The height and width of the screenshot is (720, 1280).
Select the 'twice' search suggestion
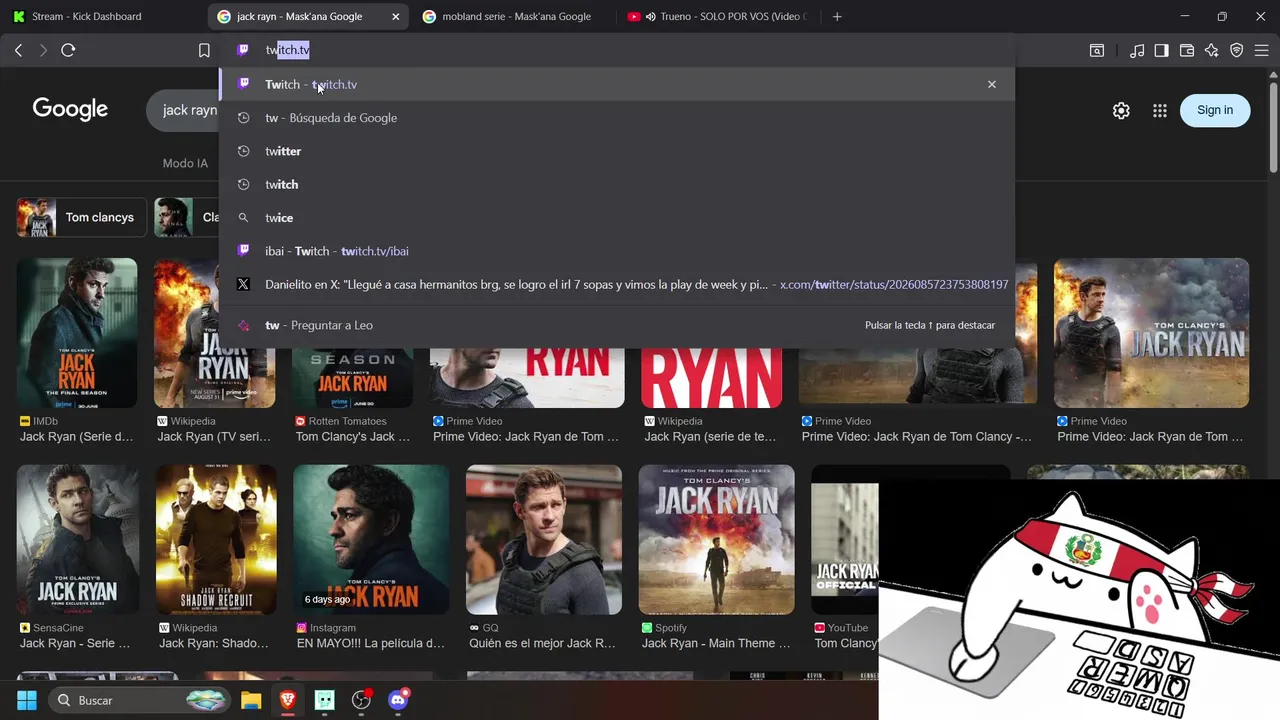coord(617,218)
